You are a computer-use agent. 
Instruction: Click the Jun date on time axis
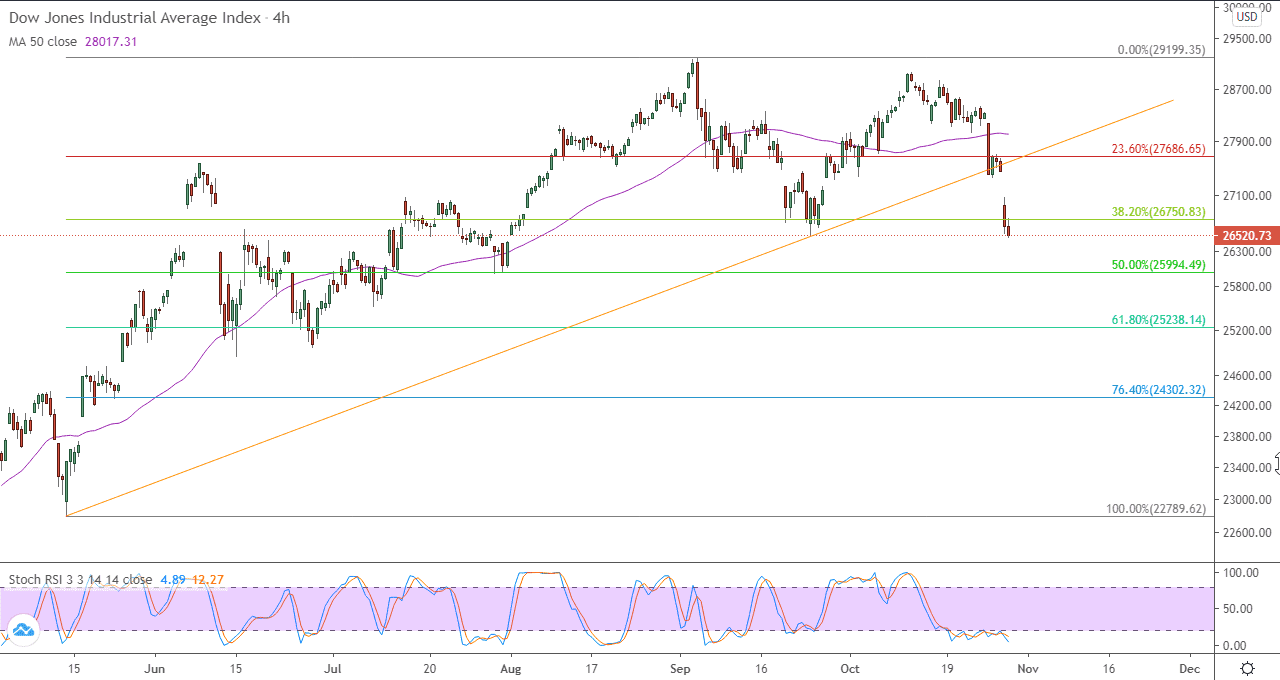[155, 667]
